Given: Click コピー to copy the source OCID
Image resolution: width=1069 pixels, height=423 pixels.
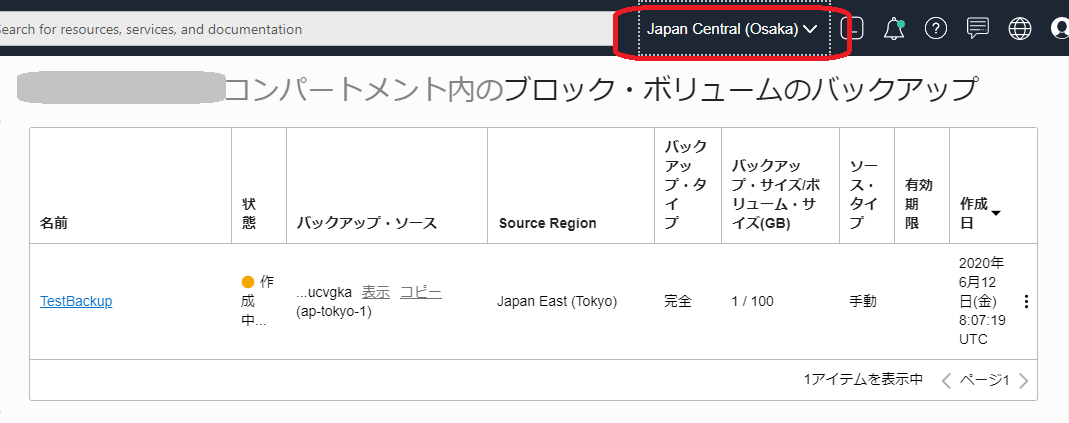Looking at the screenshot, I should pyautogui.click(x=420, y=292).
